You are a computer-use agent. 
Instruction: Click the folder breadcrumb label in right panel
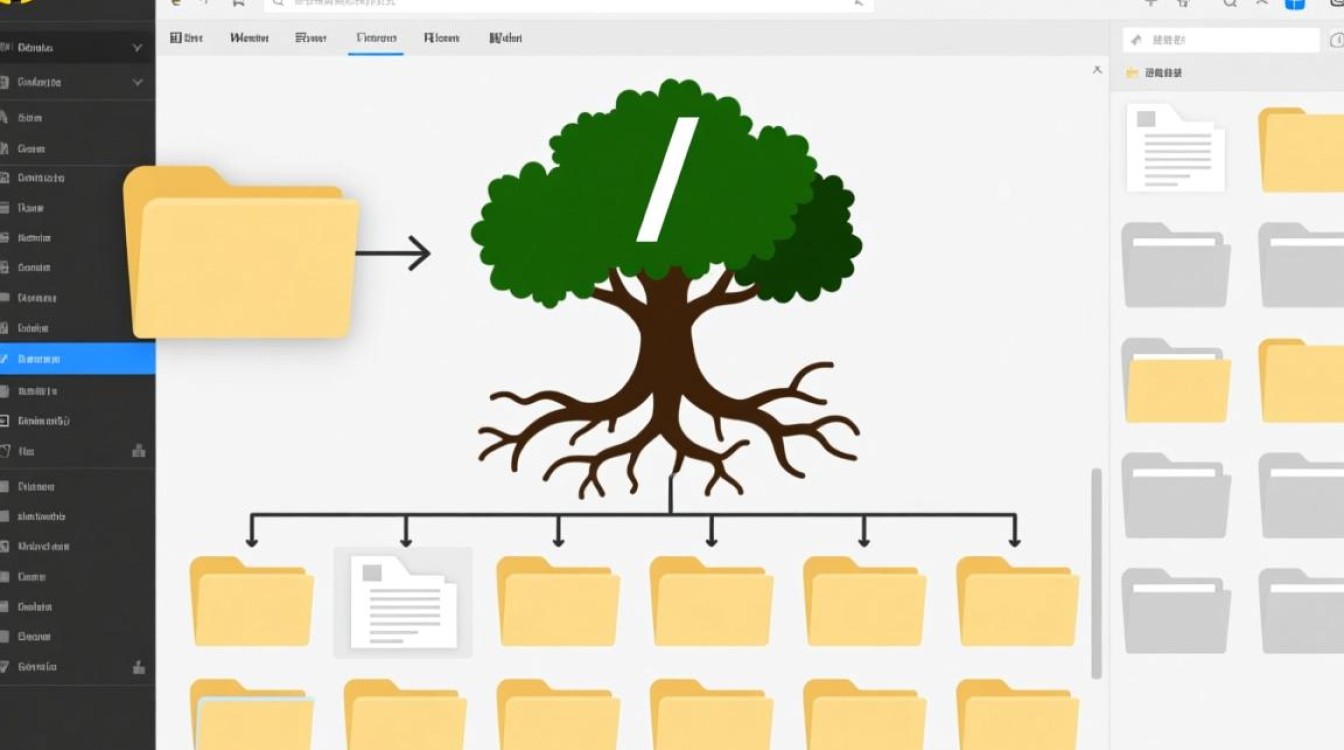tap(1162, 73)
